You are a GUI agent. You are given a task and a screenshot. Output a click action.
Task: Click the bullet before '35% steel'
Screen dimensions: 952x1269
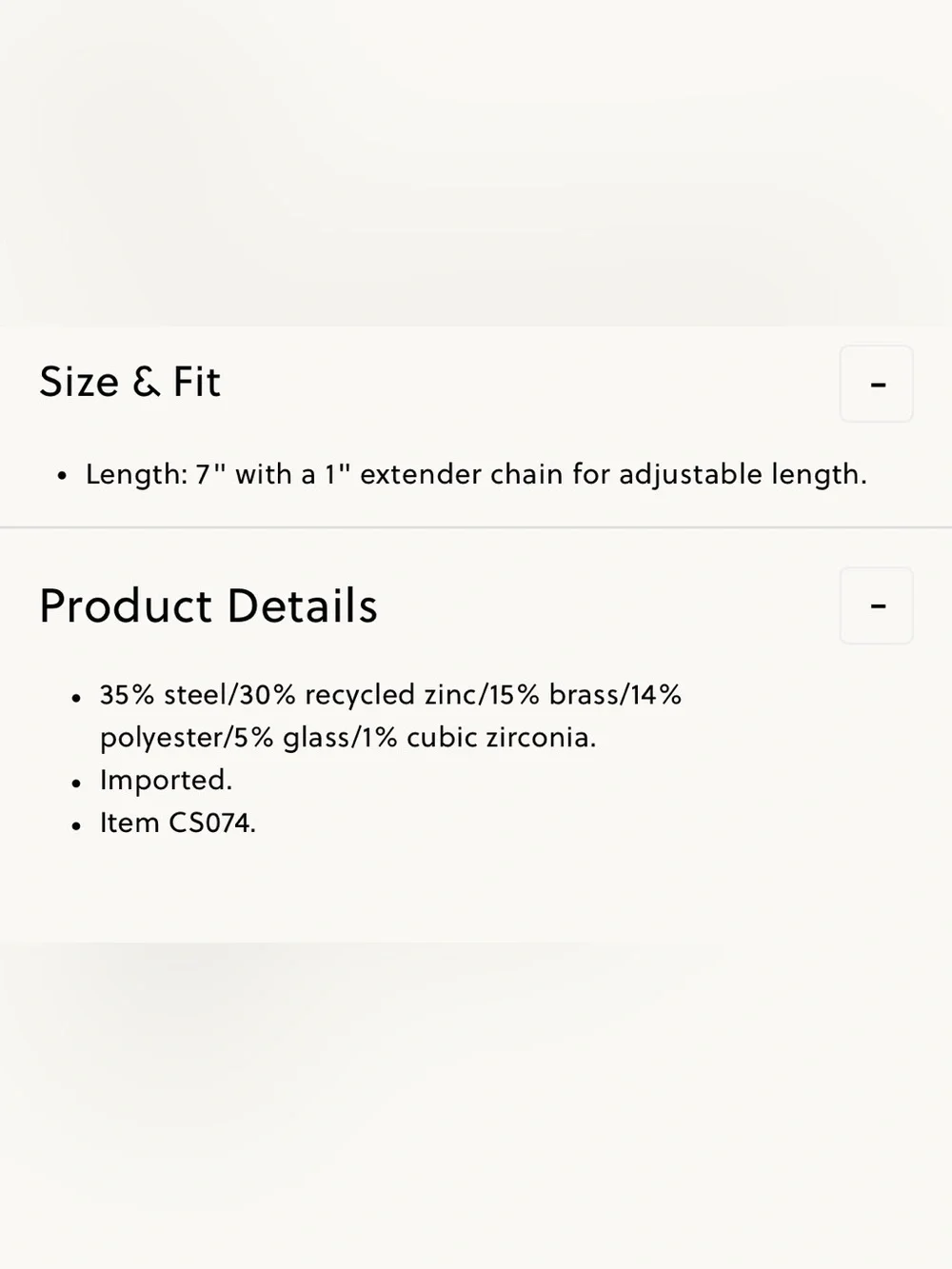tap(76, 699)
